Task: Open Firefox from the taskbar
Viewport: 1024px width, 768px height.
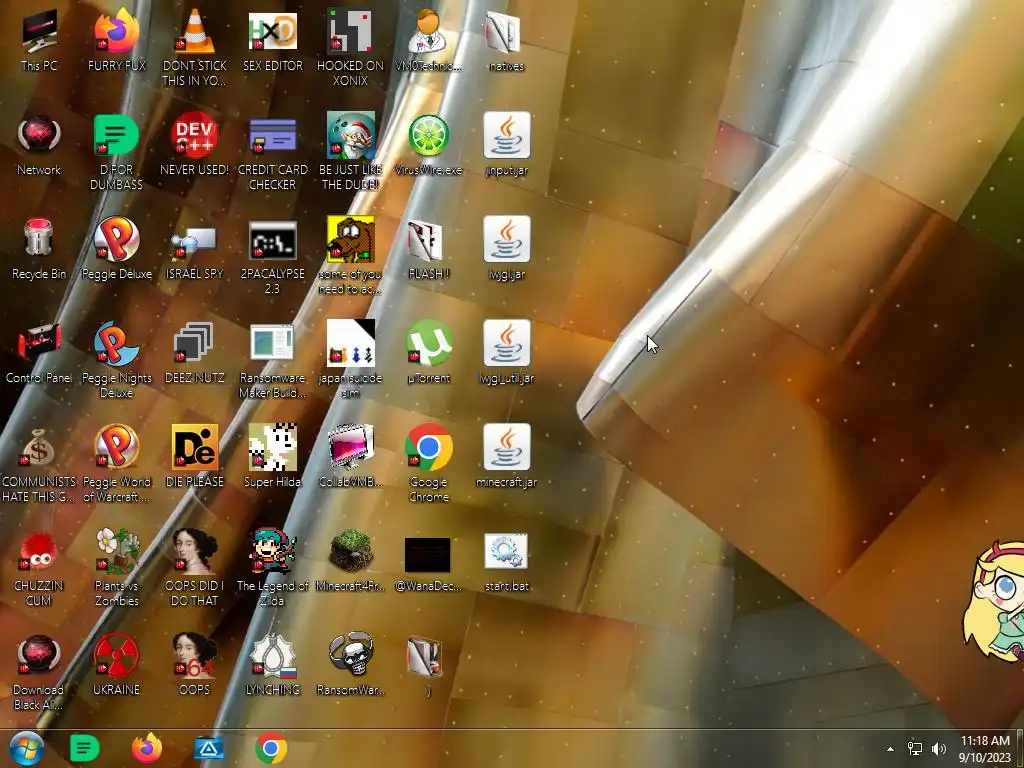Action: (147, 748)
